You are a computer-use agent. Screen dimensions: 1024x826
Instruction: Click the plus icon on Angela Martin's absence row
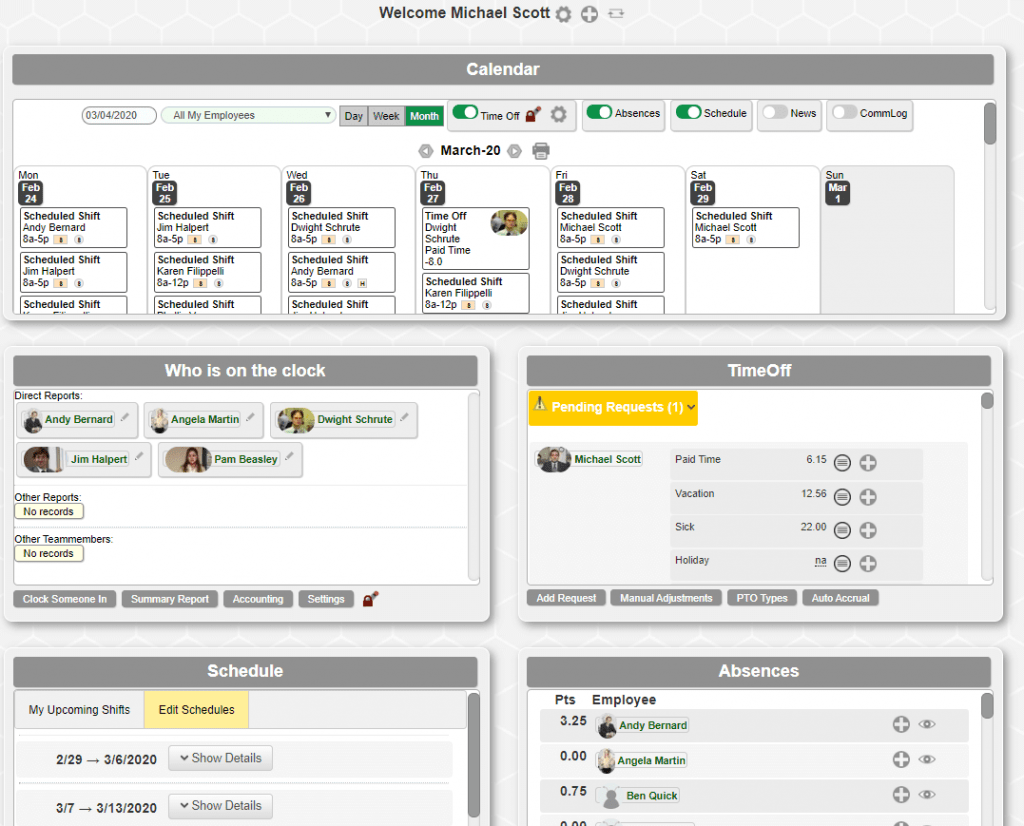[x=901, y=760]
